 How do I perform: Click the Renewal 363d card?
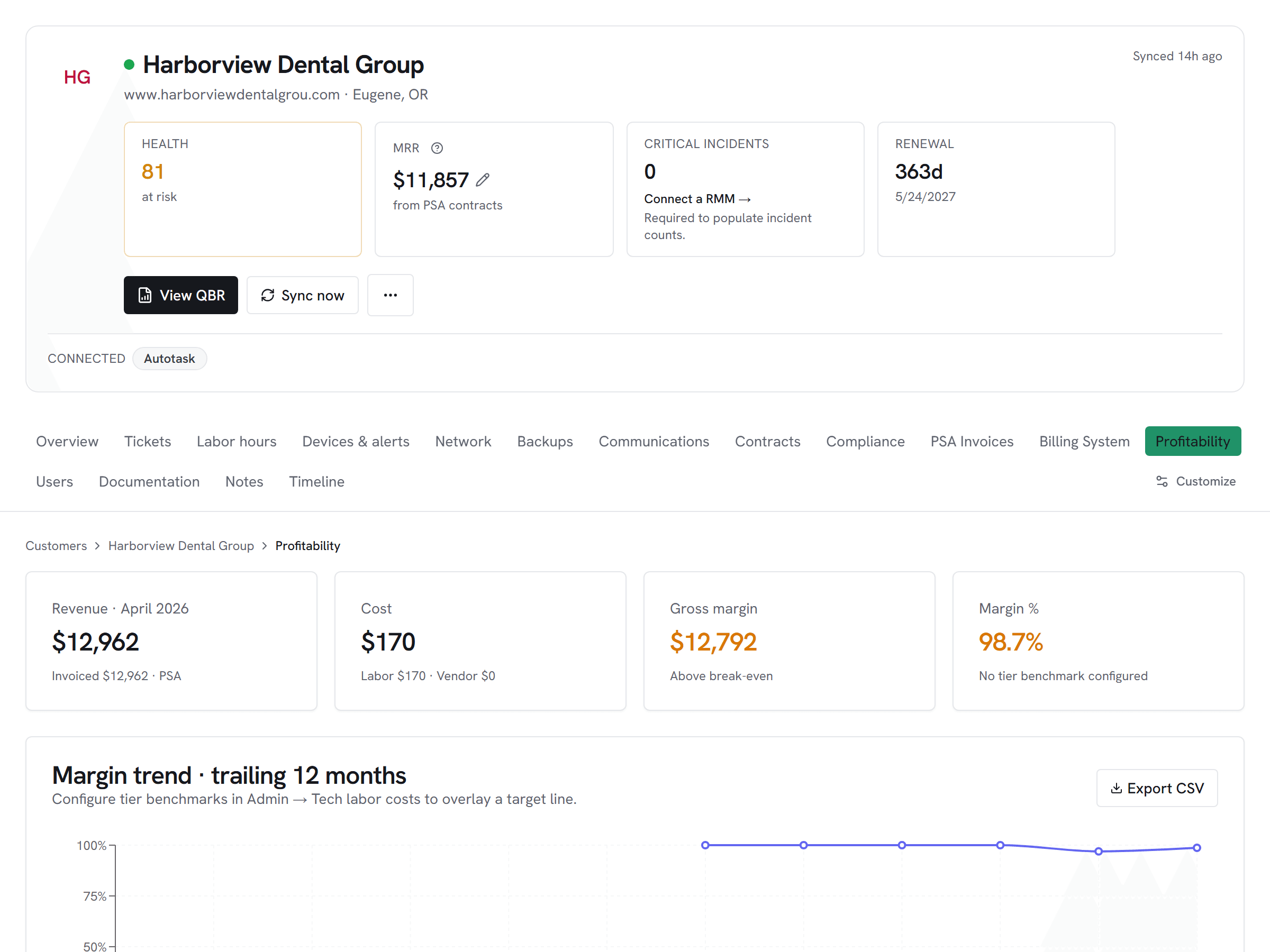(996, 189)
